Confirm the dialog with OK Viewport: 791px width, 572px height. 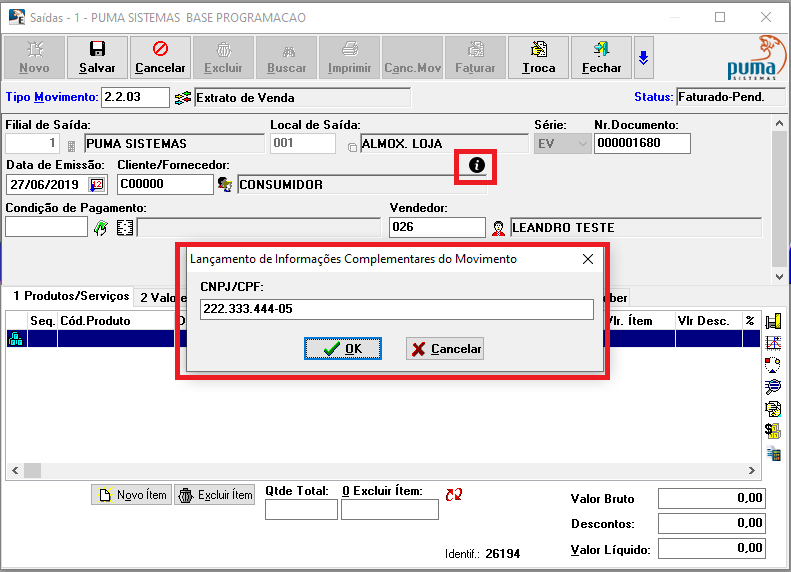point(343,349)
